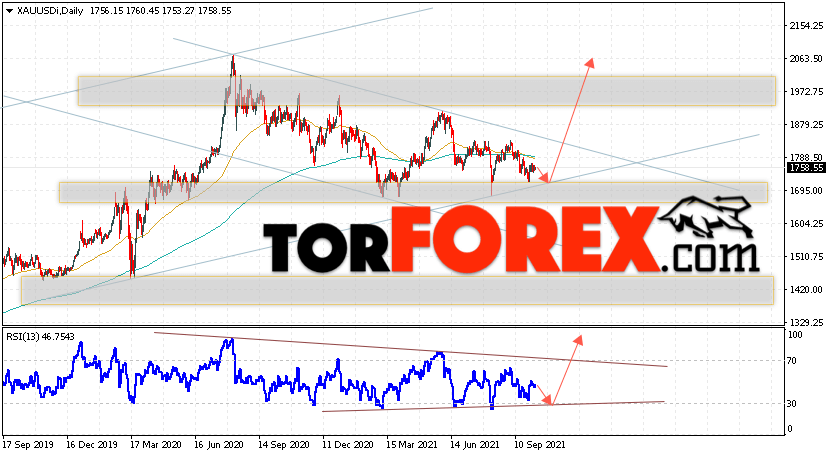Click the 11 Dec 2020 date label
This screenshot has height=456, width=830.
[348, 444]
